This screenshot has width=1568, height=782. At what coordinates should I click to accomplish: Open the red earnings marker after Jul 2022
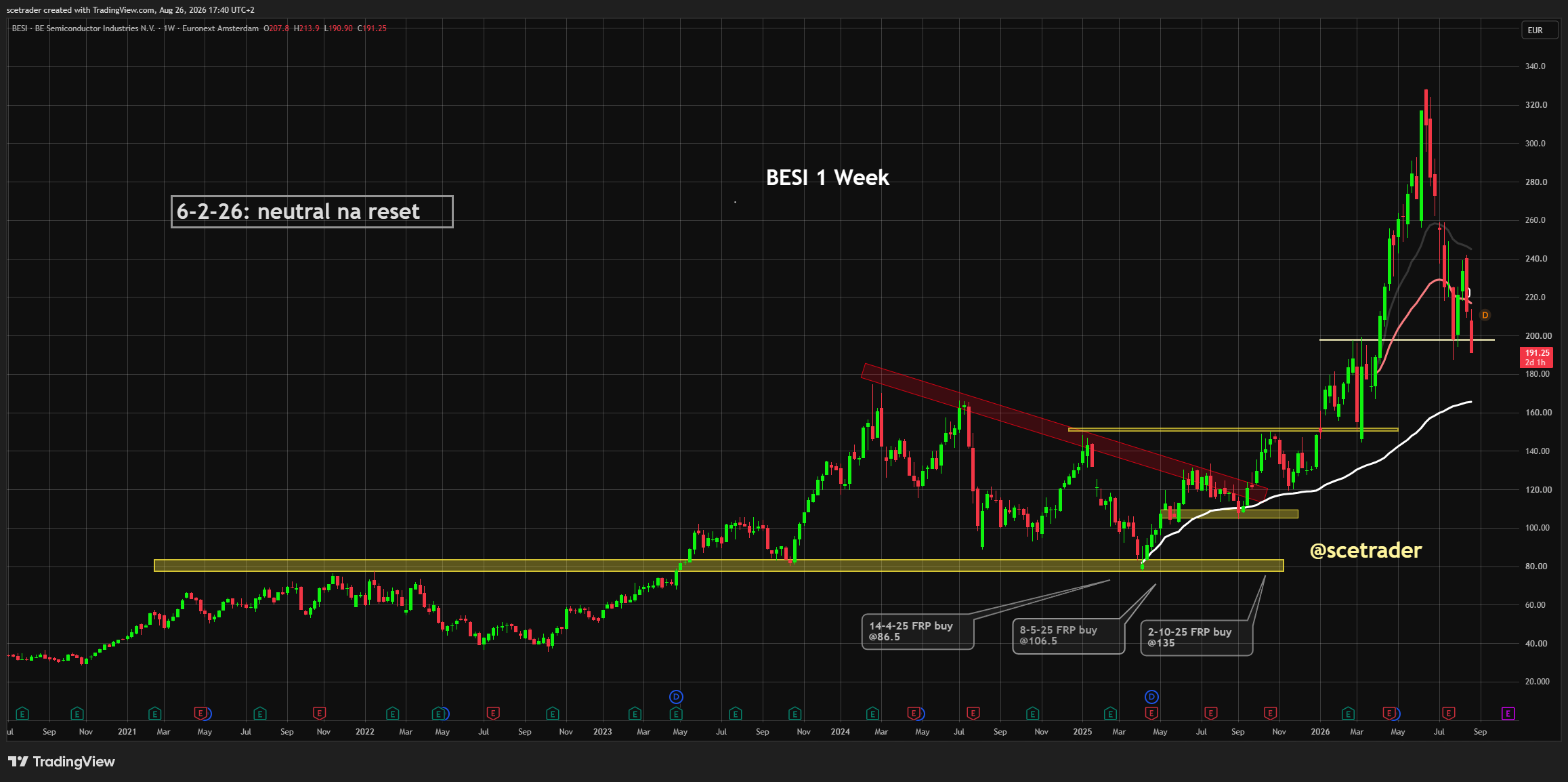coord(493,713)
